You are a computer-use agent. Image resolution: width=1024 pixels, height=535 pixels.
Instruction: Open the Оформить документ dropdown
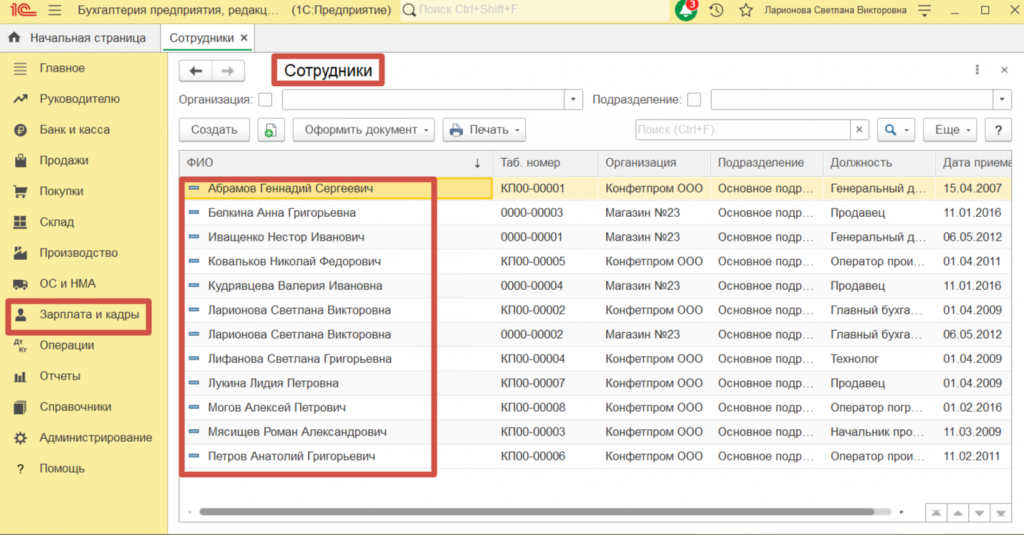tap(364, 130)
